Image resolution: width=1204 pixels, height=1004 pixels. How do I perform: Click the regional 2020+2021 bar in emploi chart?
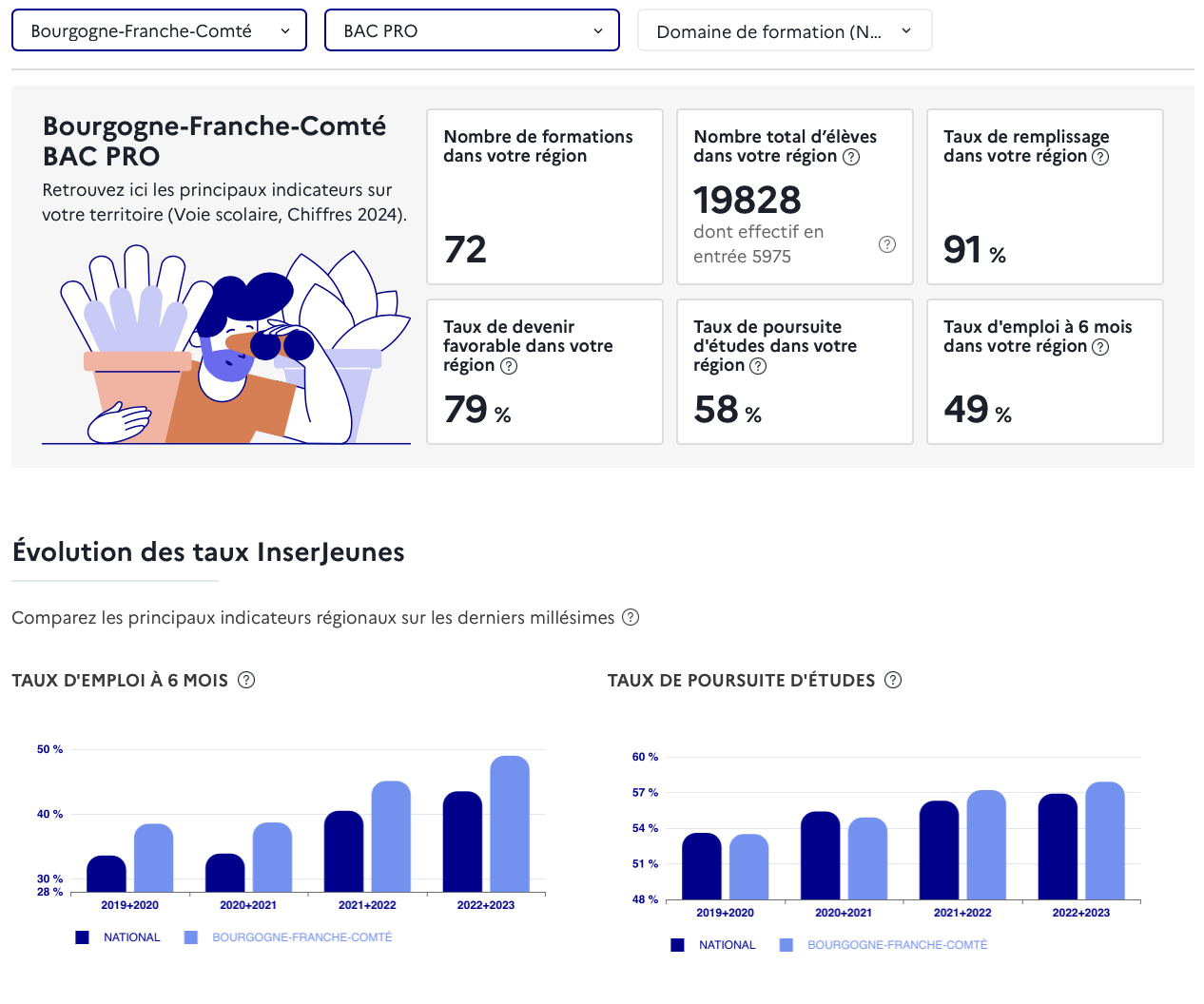pyautogui.click(x=273, y=857)
